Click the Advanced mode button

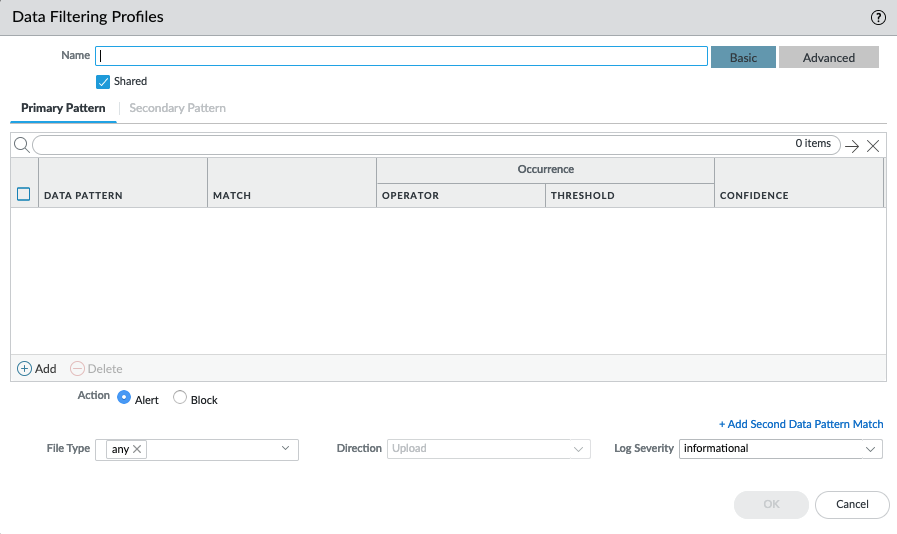pyautogui.click(x=828, y=58)
